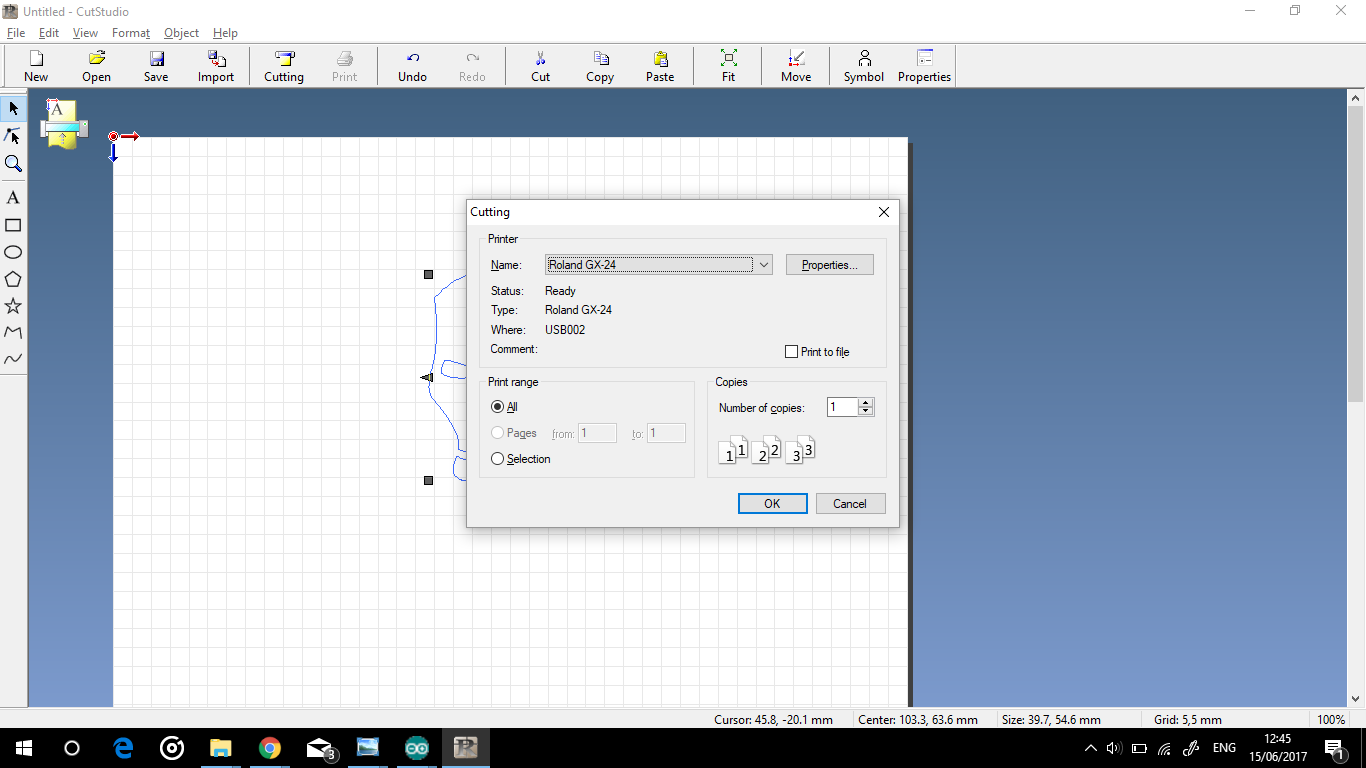Image resolution: width=1366 pixels, height=768 pixels.
Task: Click the Save toolbar icon
Action: [156, 66]
